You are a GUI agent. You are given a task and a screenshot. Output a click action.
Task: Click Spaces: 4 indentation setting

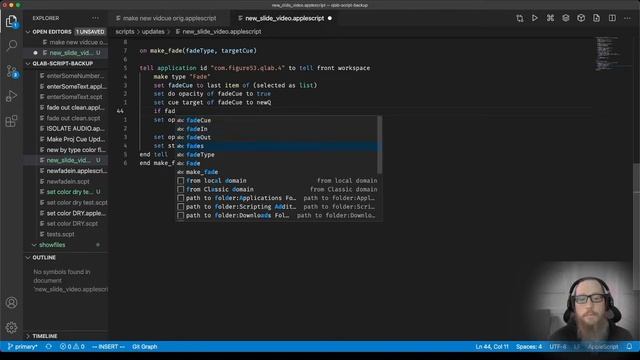[x=529, y=347]
